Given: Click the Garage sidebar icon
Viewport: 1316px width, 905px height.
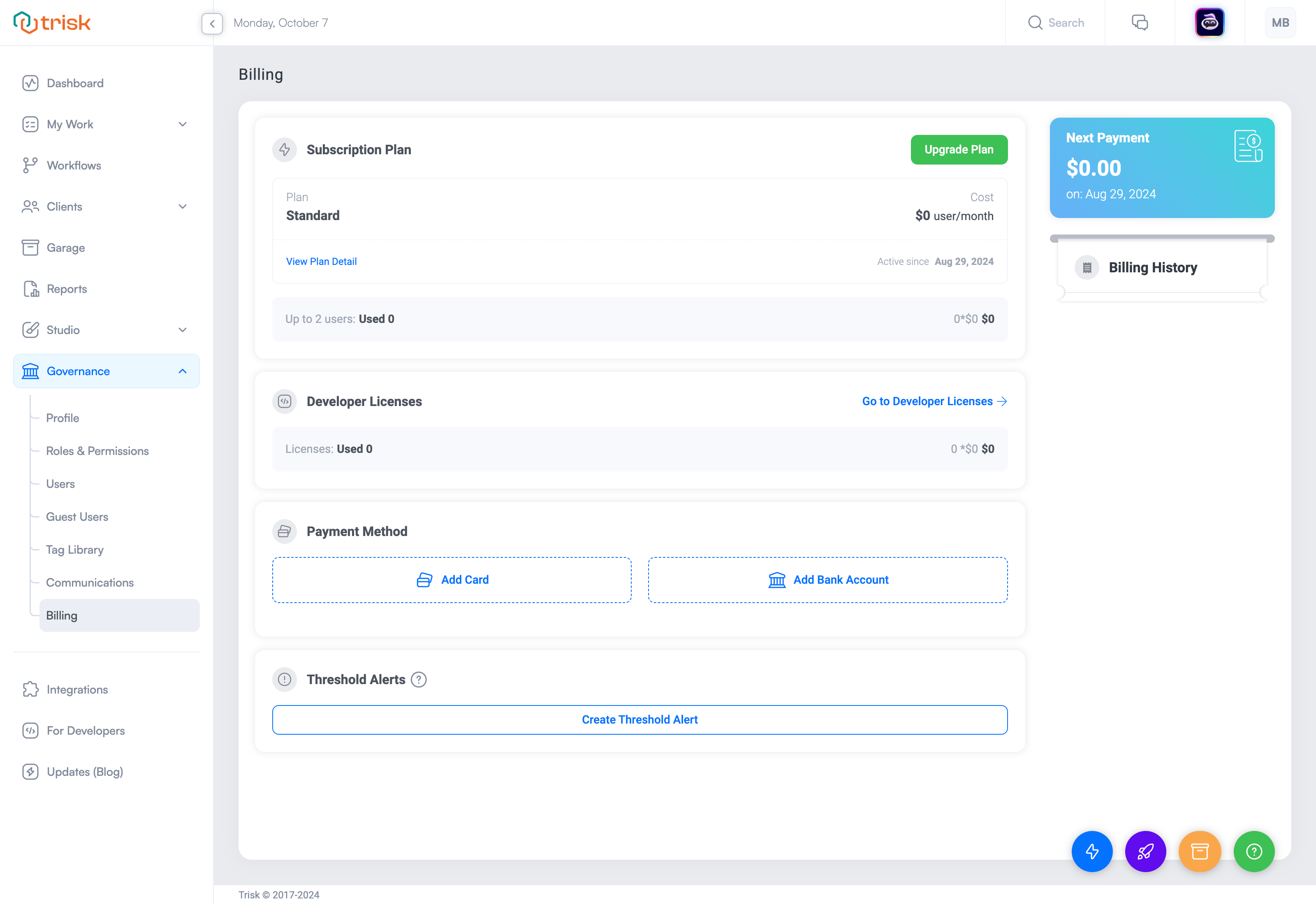Looking at the screenshot, I should pos(30,247).
